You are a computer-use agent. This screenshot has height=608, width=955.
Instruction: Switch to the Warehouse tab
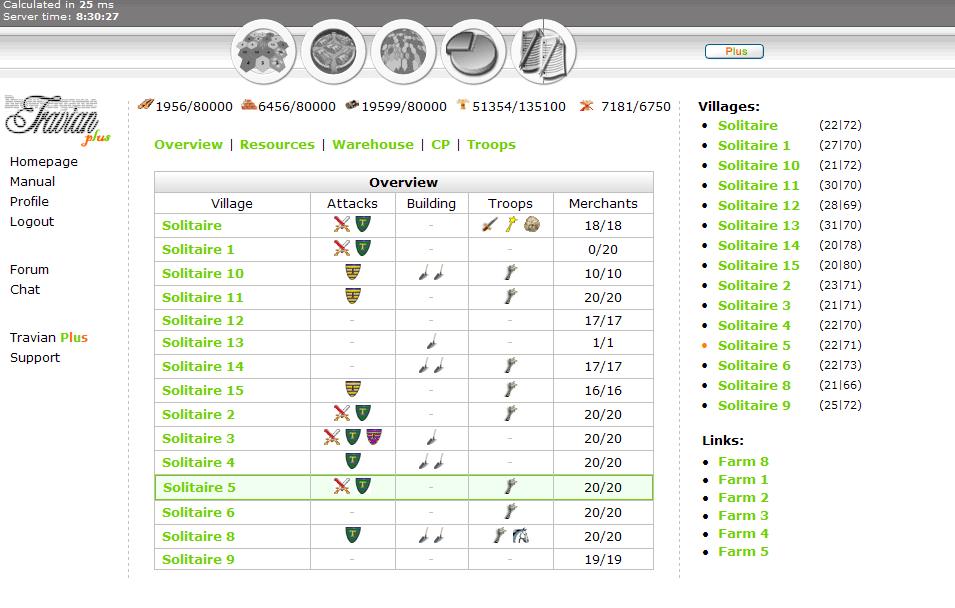(x=372, y=144)
